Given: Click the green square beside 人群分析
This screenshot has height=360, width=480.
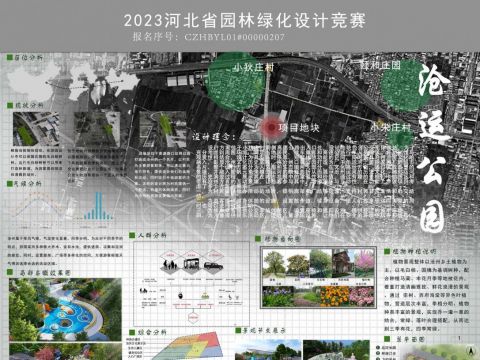Looking at the screenshot, I should (x=132, y=236).
